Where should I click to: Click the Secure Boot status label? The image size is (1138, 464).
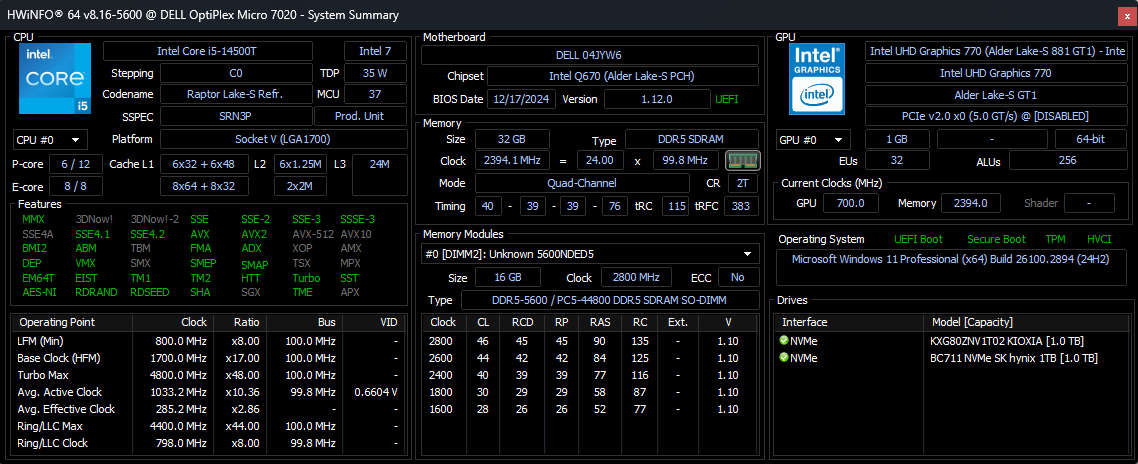(996, 239)
